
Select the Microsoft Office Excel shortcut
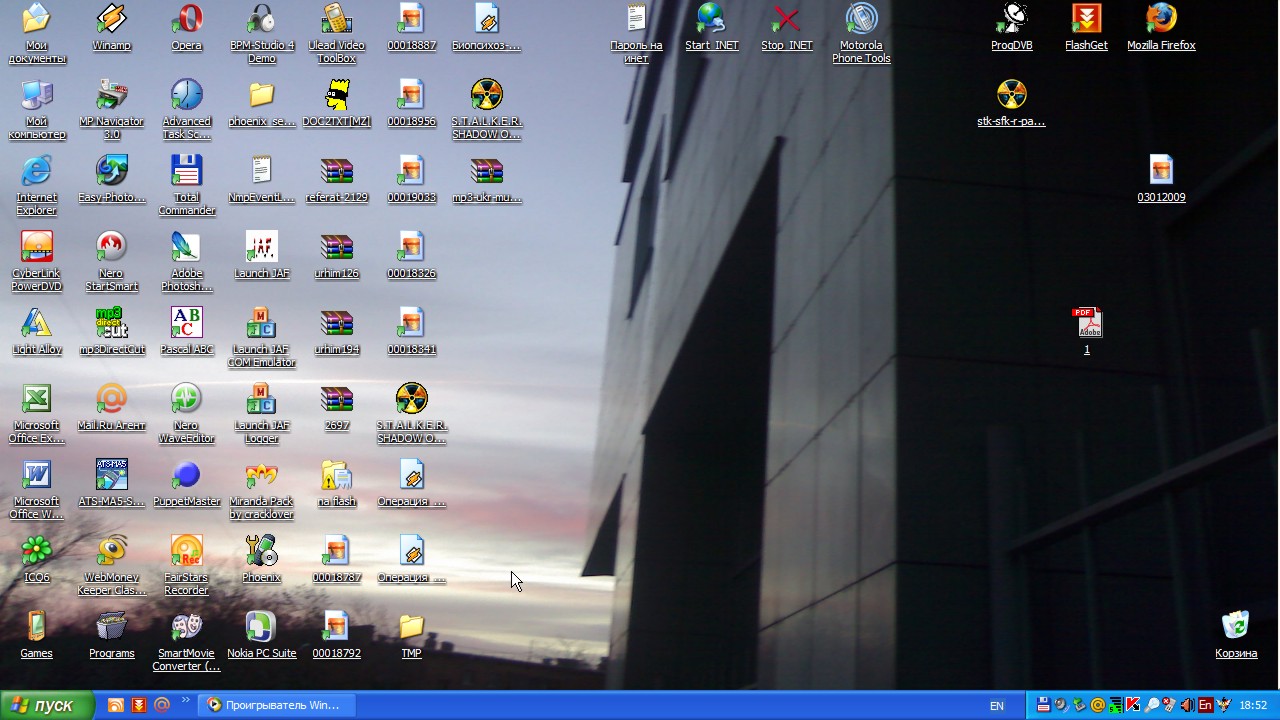point(36,412)
